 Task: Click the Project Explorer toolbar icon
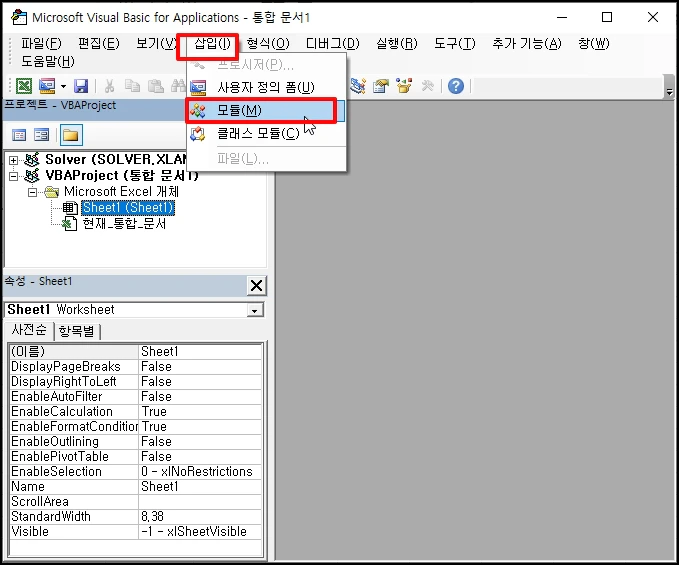(x=358, y=86)
